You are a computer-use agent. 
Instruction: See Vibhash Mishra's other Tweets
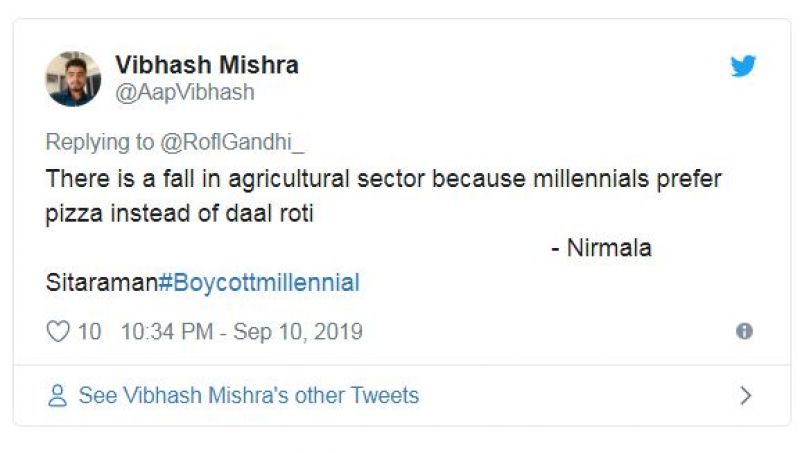coord(248,396)
